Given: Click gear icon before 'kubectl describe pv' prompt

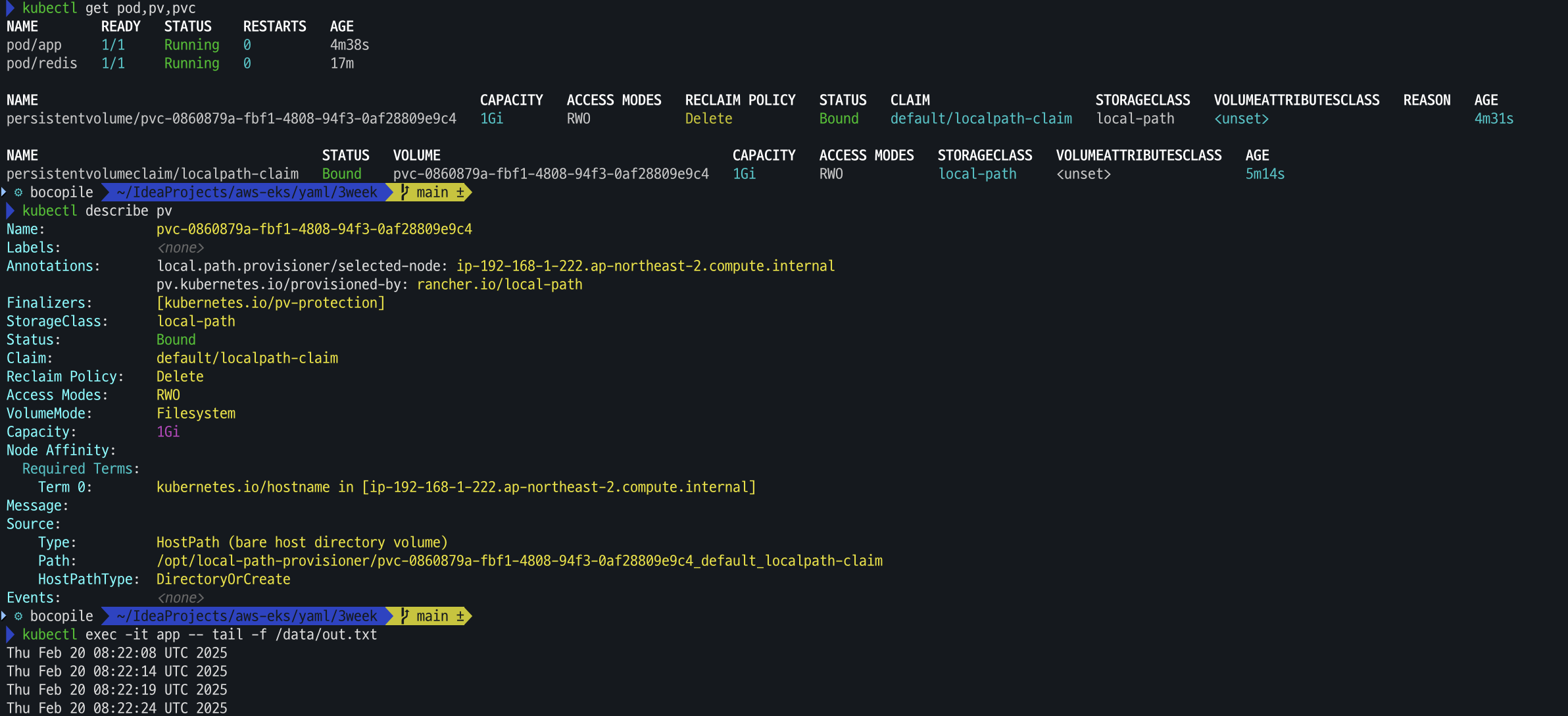Looking at the screenshot, I should [18, 193].
